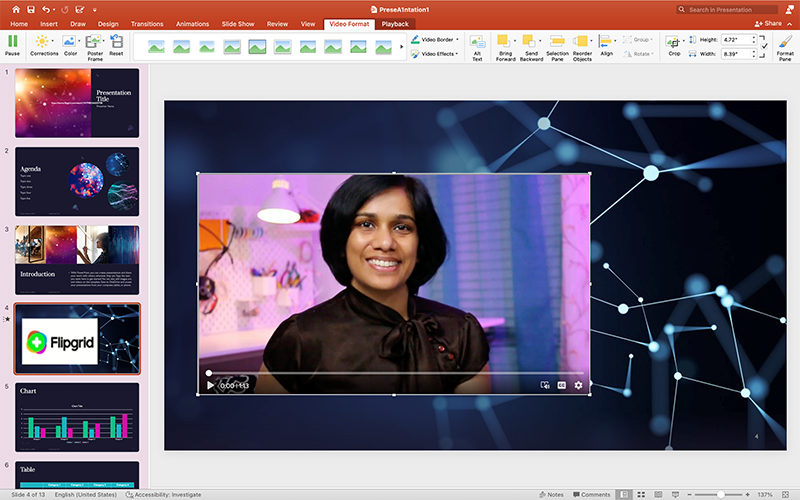Screen dimensions: 800x500
Task: Click the Height input field
Action: coord(735,39)
